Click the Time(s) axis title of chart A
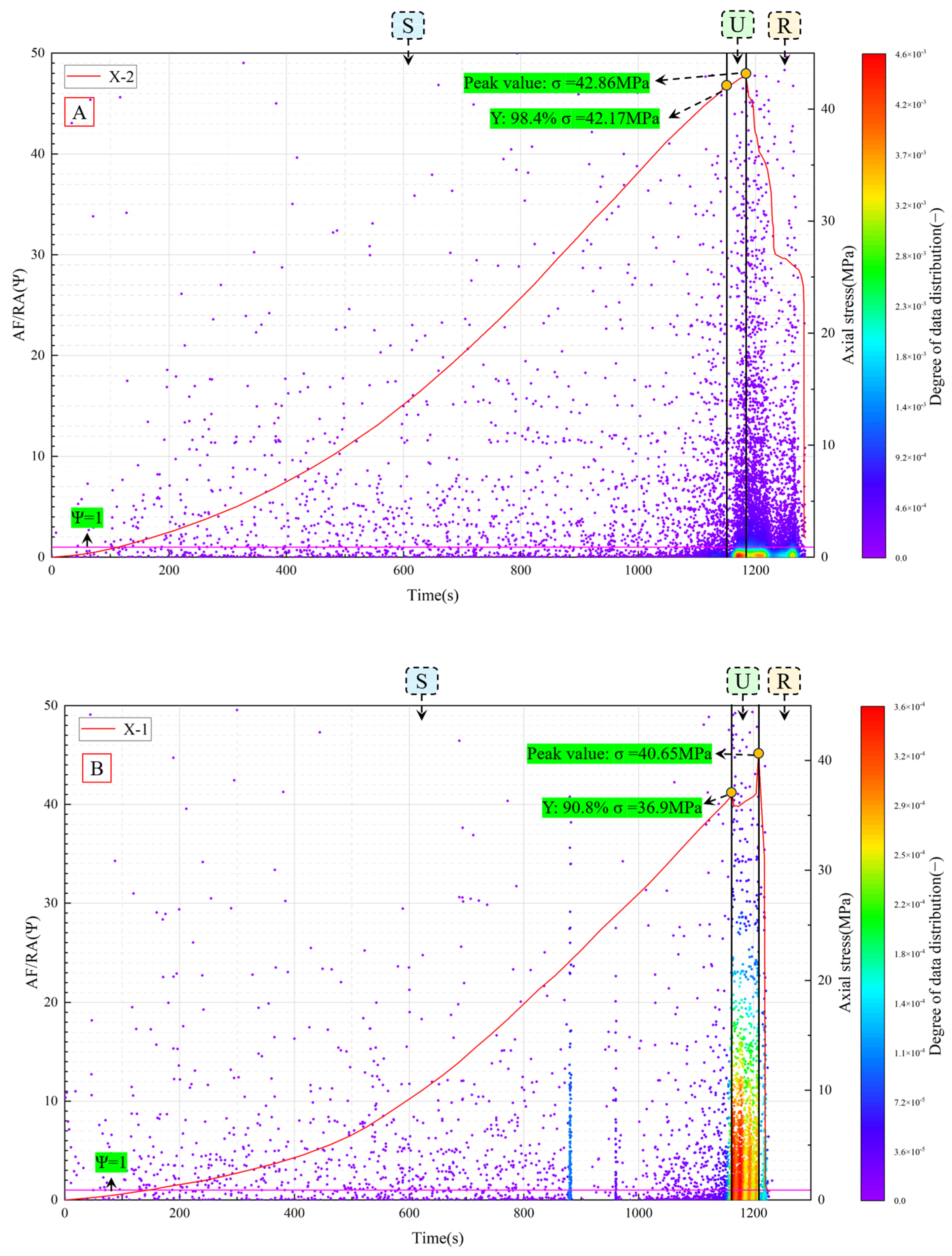 [432, 595]
